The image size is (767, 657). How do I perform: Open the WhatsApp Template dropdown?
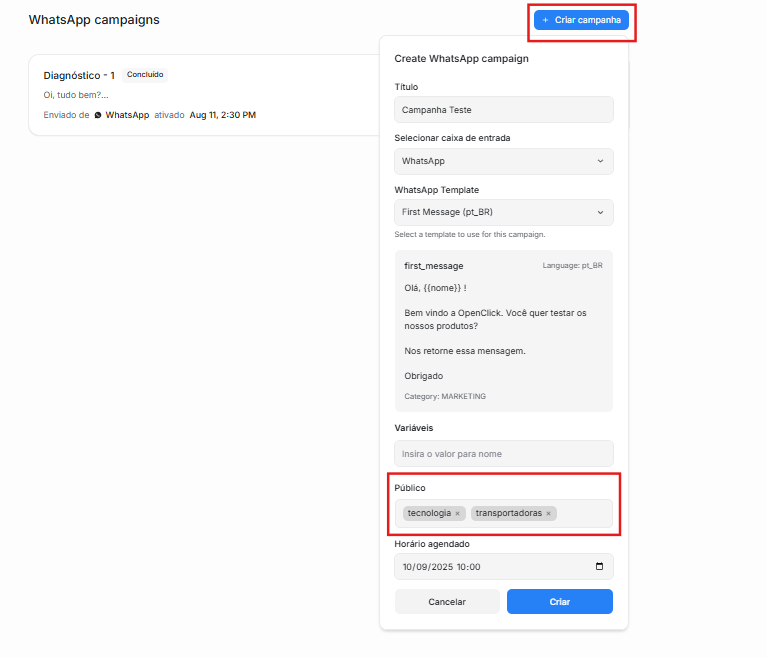click(504, 212)
